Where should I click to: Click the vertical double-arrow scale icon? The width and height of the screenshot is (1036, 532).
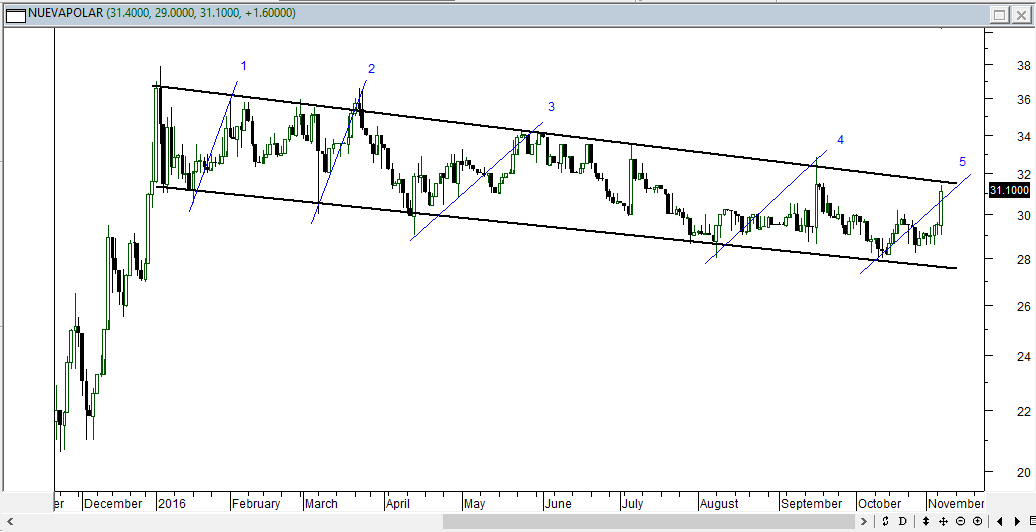926,521
